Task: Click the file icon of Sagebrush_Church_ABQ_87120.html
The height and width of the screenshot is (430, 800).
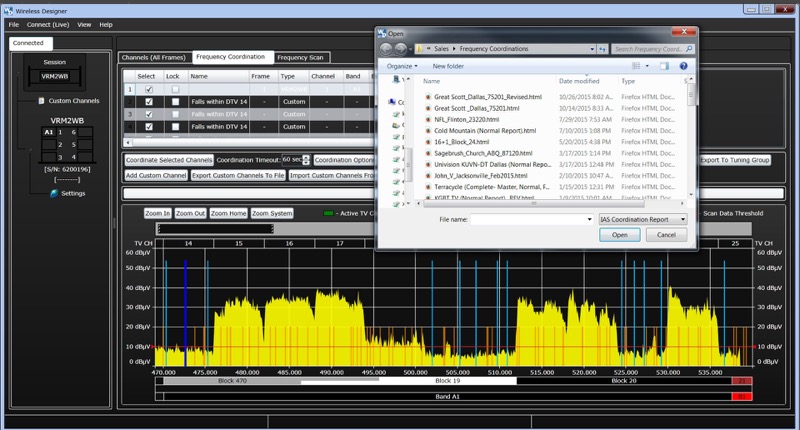Action: coord(428,153)
